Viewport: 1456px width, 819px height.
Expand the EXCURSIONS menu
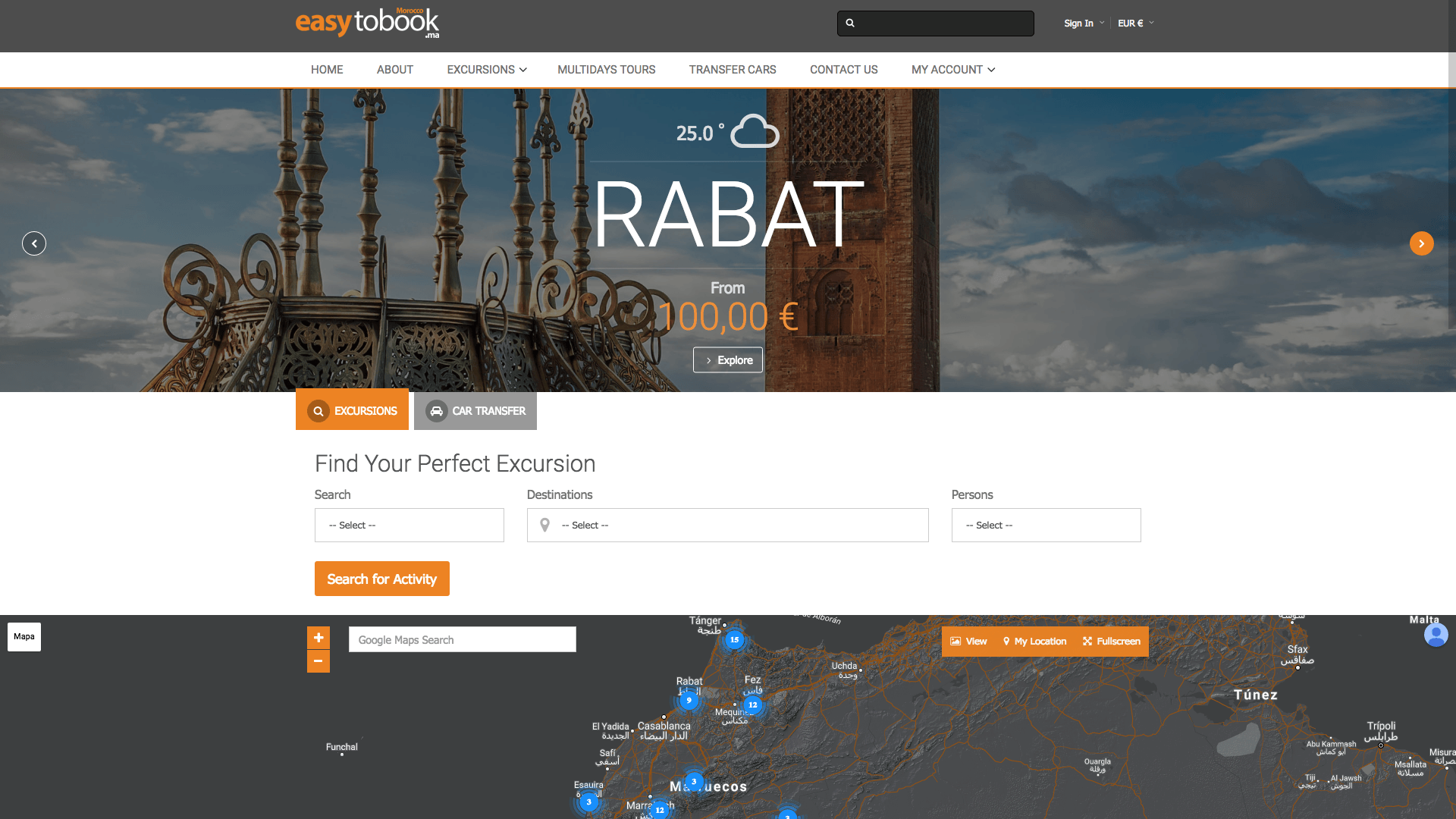coord(487,70)
